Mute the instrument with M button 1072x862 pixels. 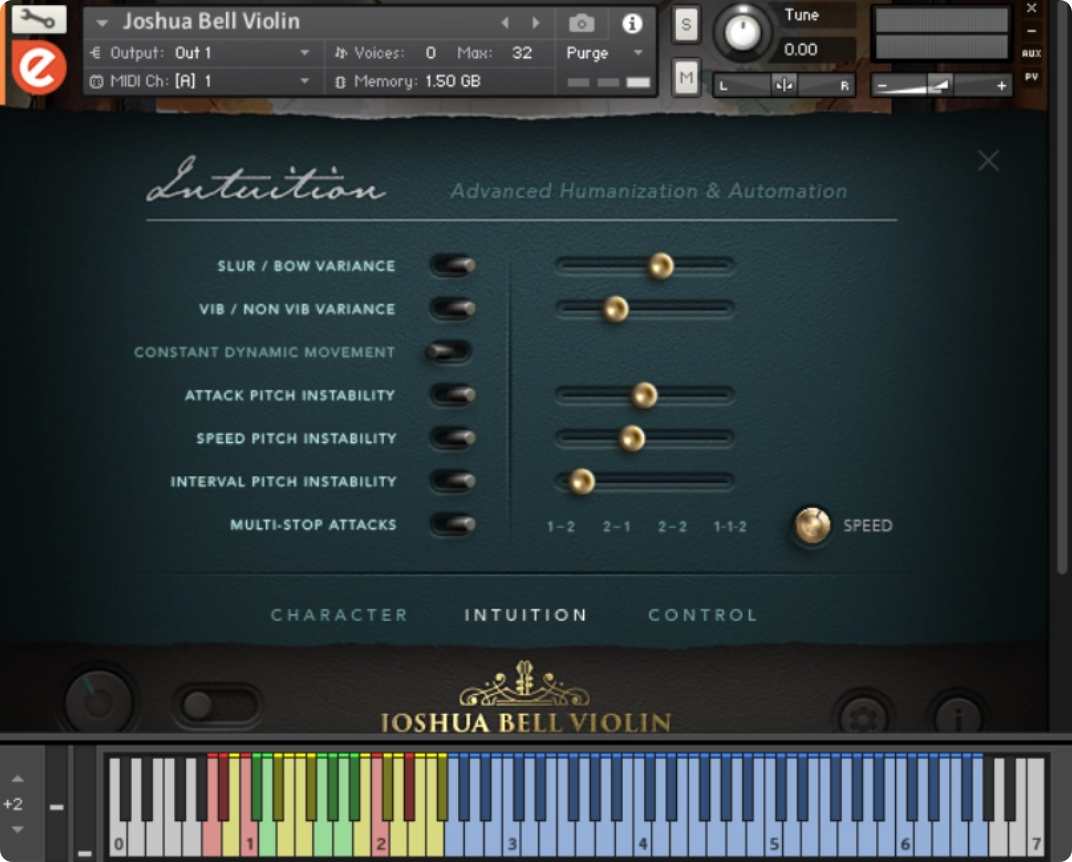[686, 78]
